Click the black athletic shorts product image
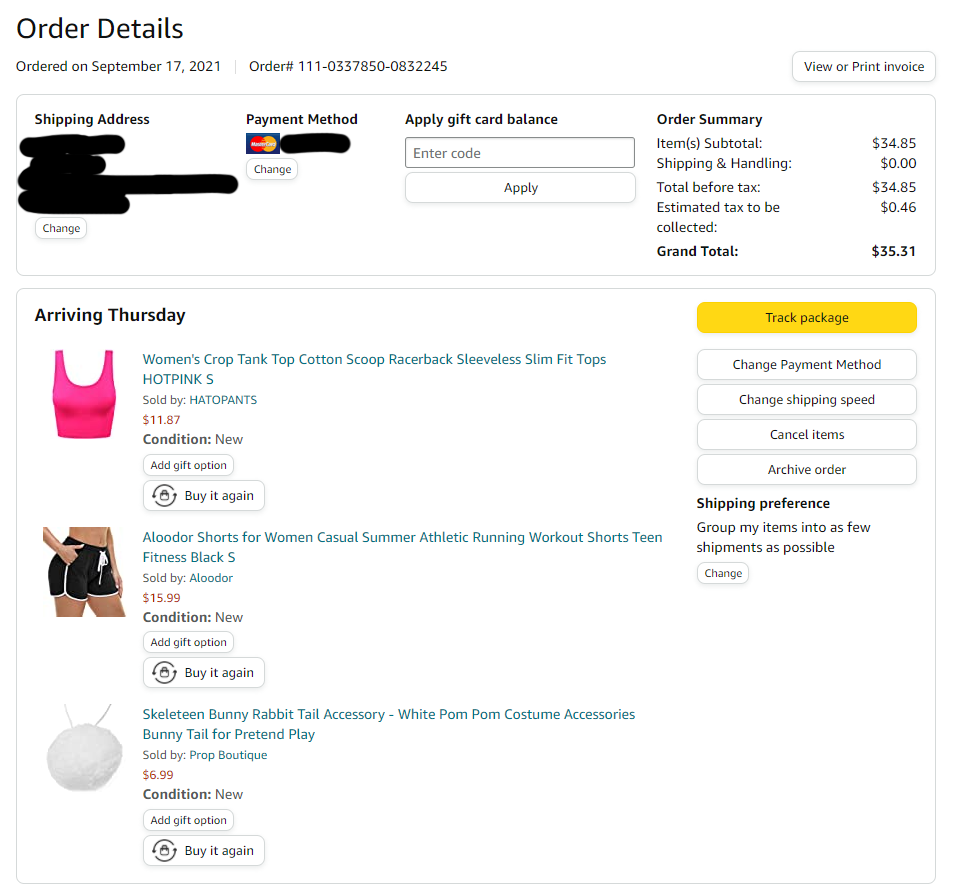The image size is (963, 895). (84, 572)
